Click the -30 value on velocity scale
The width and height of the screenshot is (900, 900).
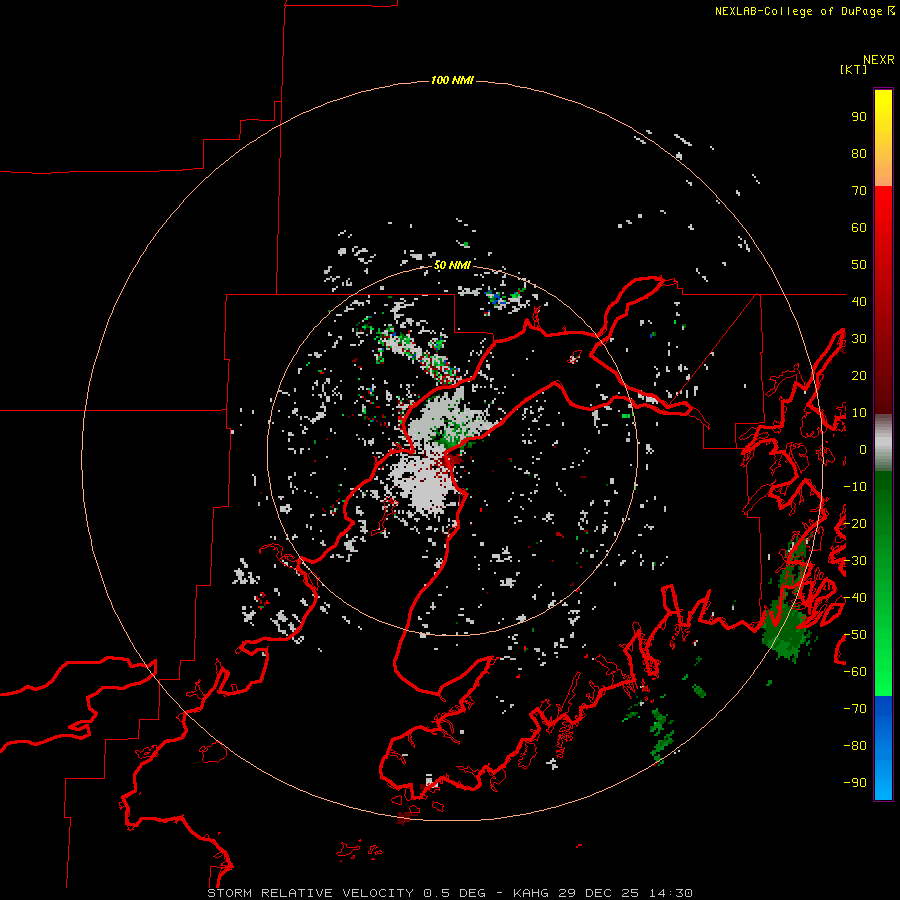click(855, 561)
